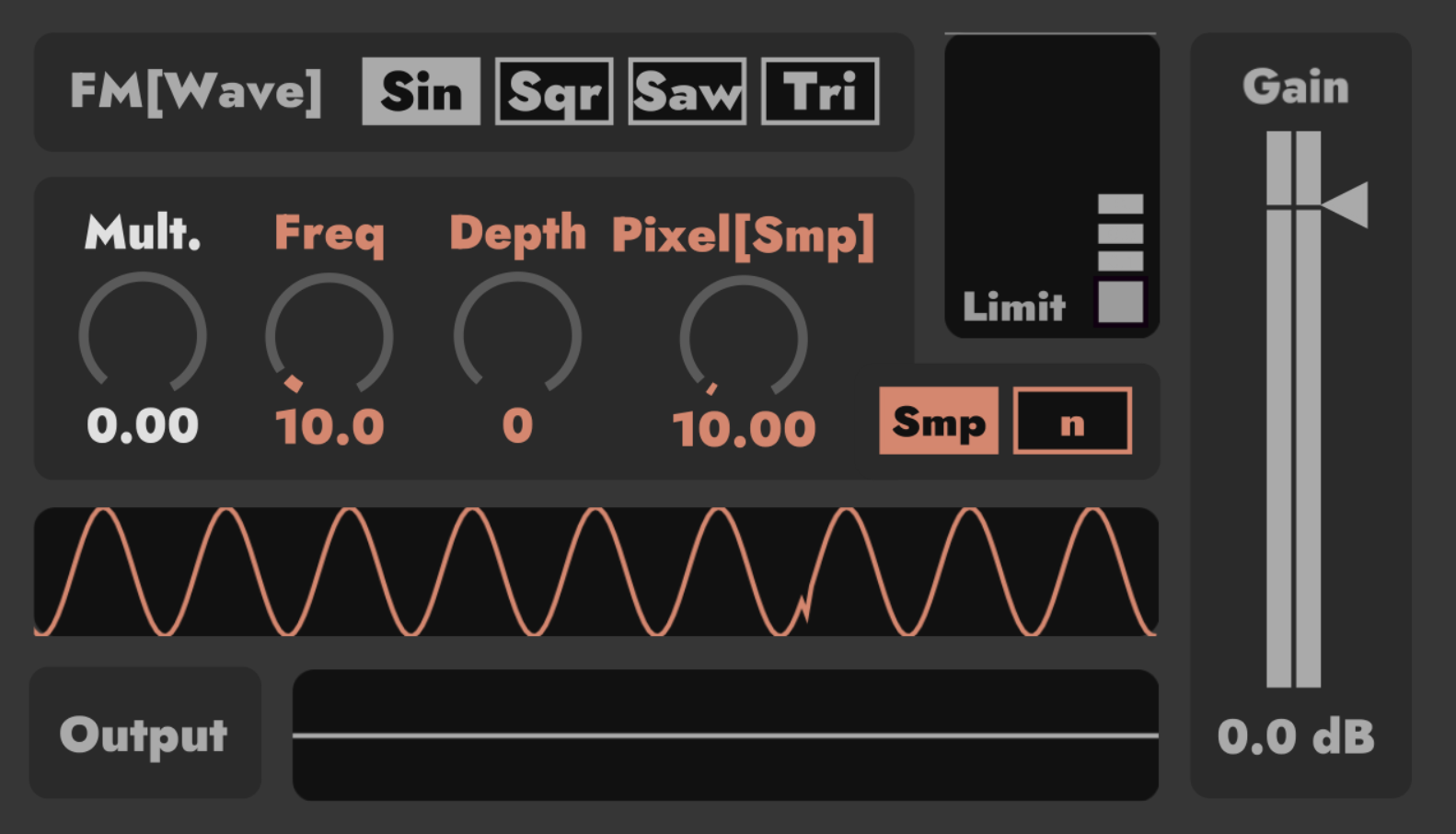
Task: Switch FM wave to Saw
Action: [687, 91]
